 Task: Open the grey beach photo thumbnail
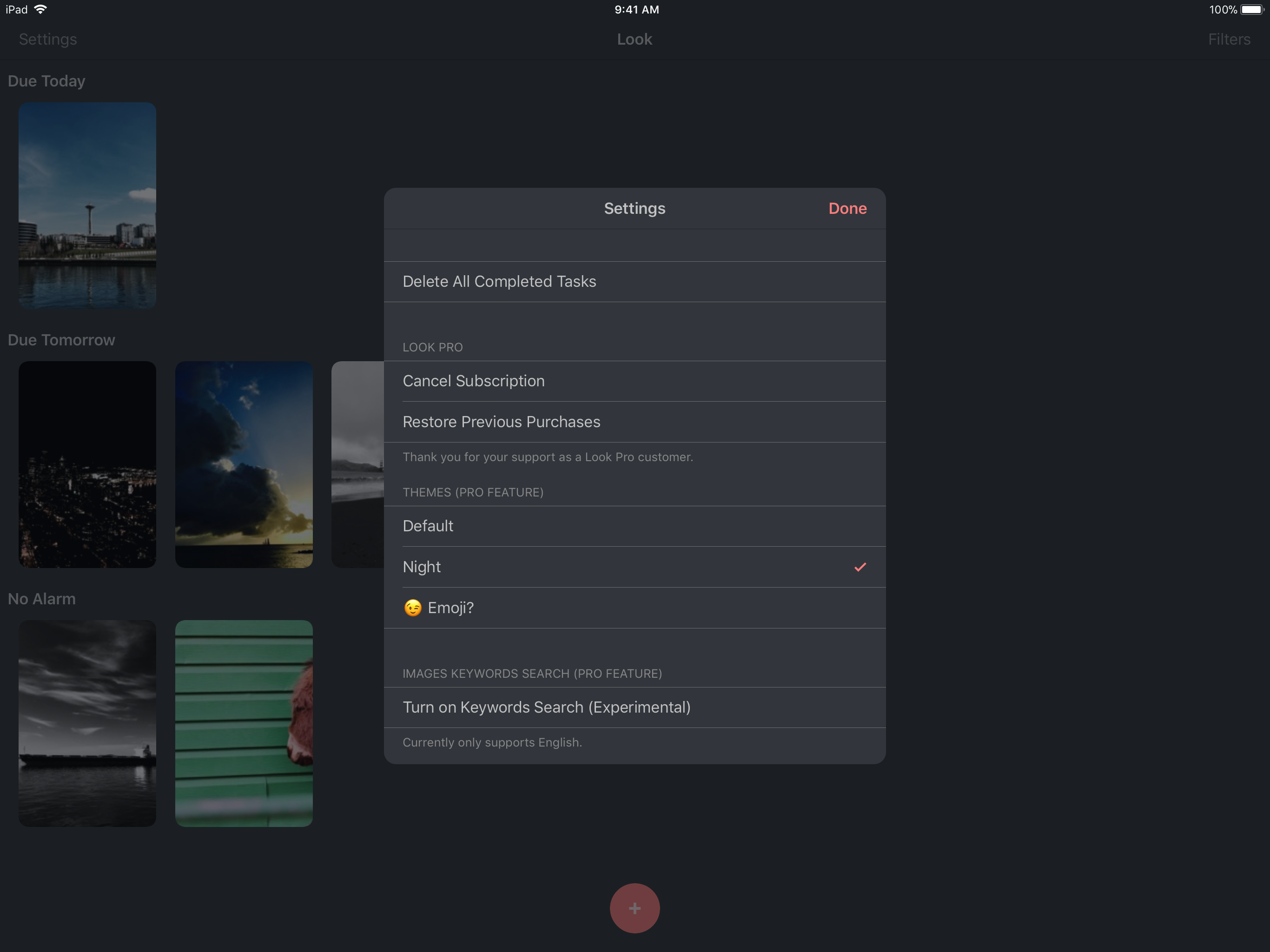357,464
